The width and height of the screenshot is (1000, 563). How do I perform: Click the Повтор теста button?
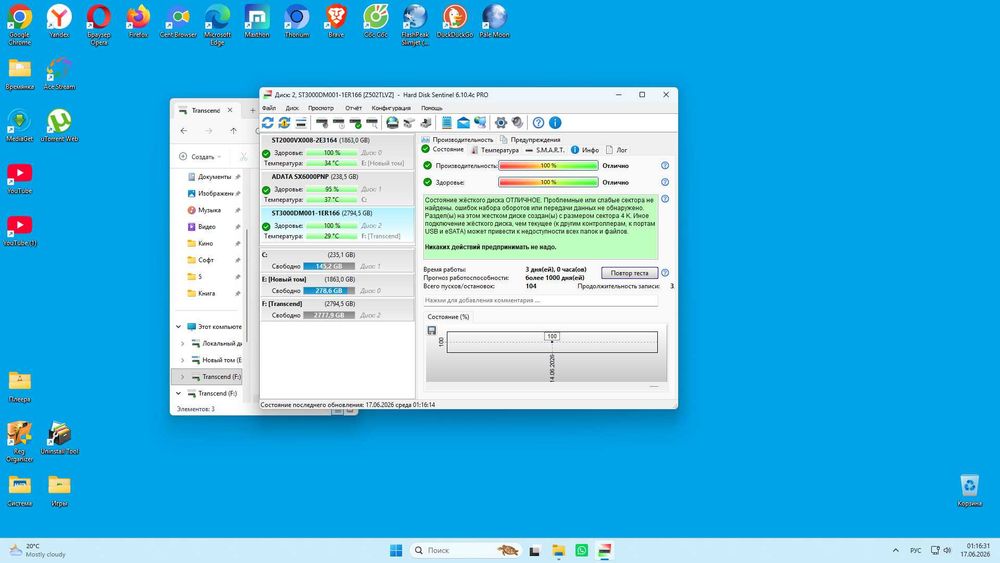pyautogui.click(x=629, y=273)
